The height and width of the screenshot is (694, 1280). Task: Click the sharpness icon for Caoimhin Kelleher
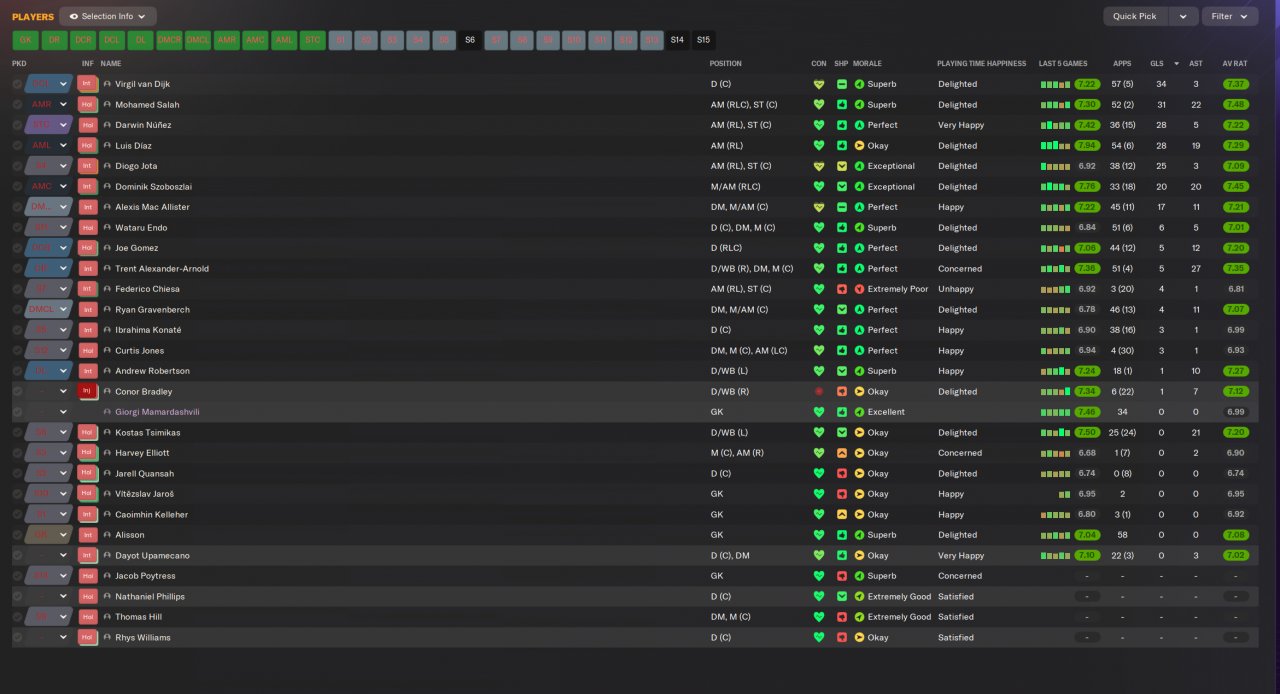pos(842,514)
